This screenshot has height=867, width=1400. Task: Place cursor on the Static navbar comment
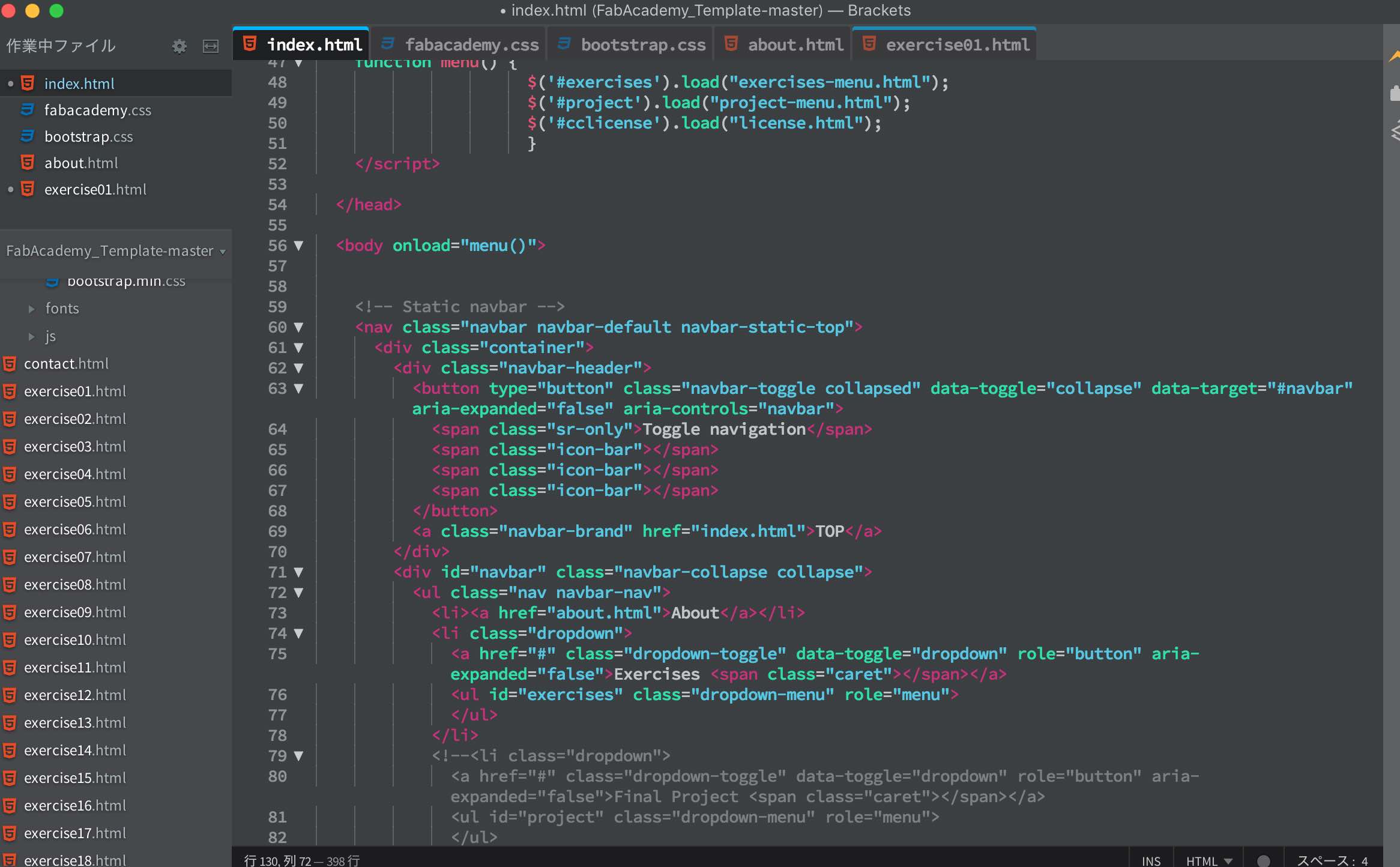[459, 307]
